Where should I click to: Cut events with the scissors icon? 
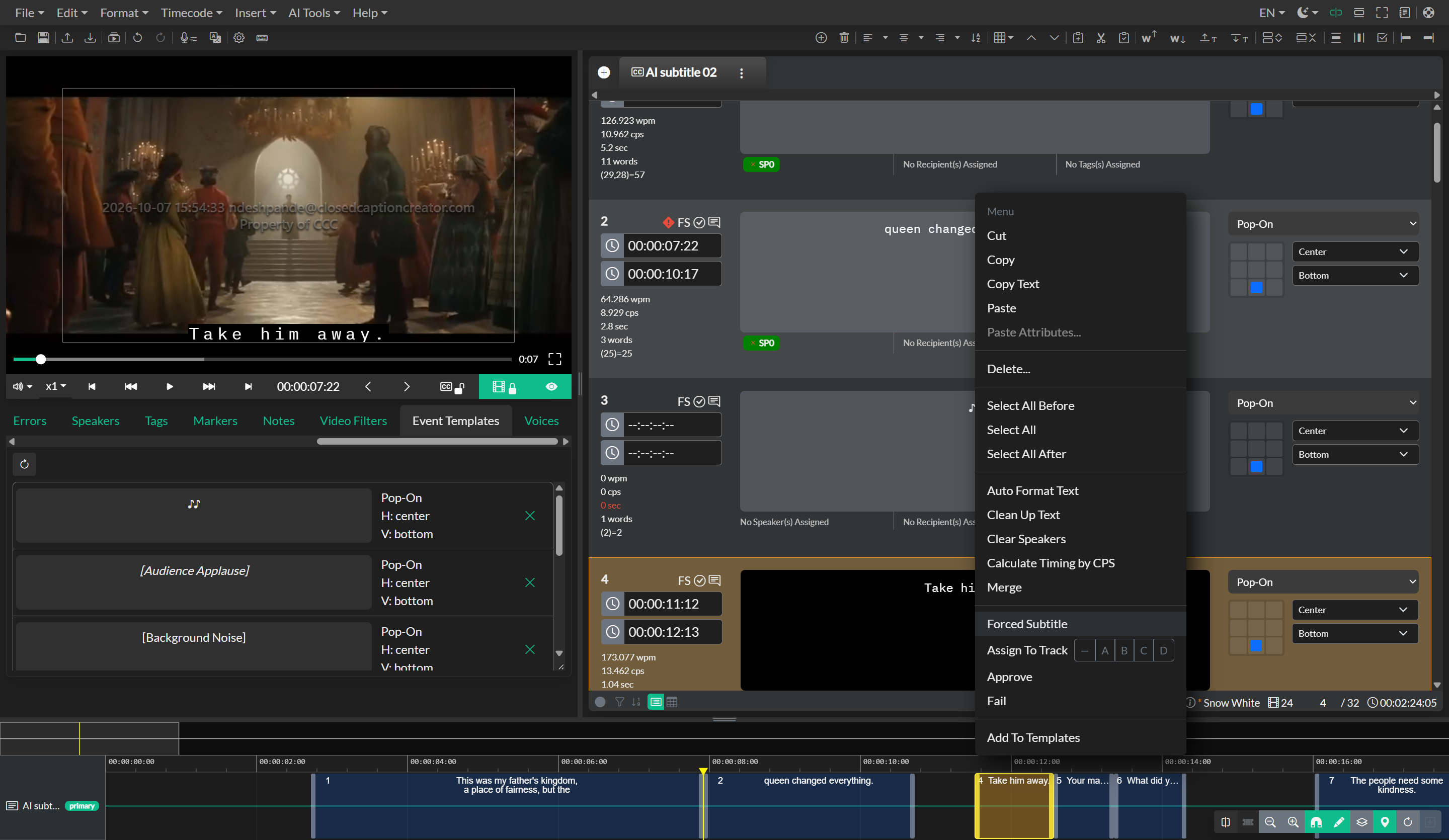point(1100,38)
